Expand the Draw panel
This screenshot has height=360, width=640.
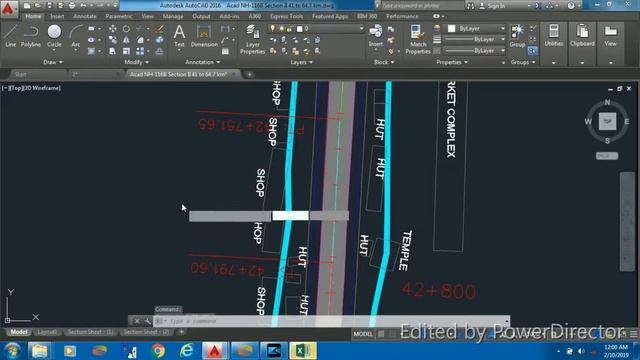pos(53,62)
